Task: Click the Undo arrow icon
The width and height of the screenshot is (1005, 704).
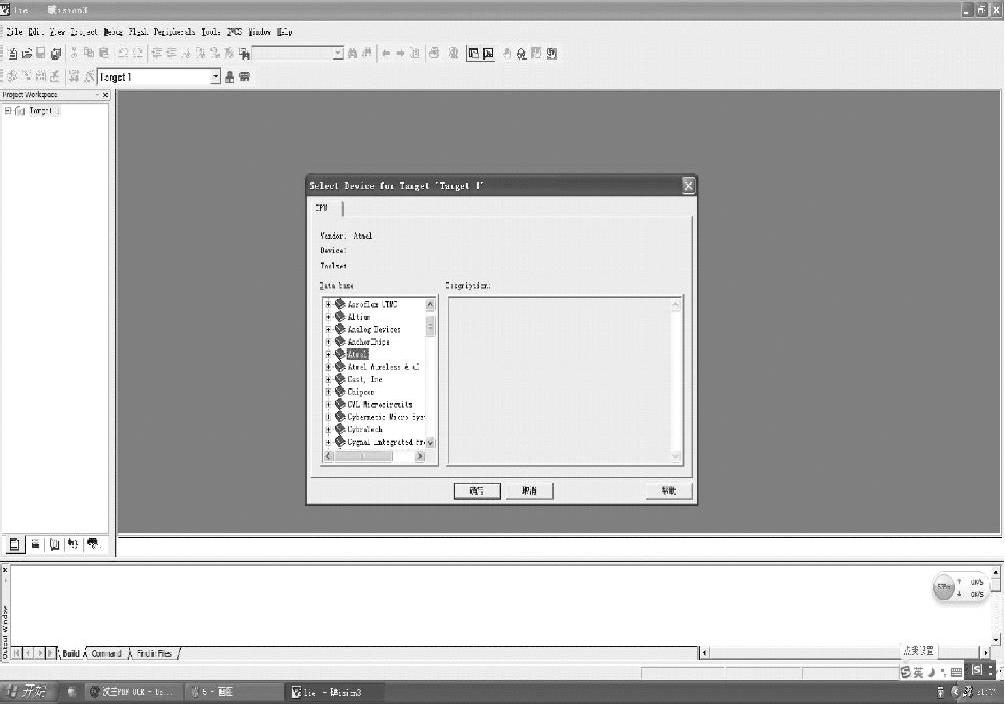Action: click(123, 53)
